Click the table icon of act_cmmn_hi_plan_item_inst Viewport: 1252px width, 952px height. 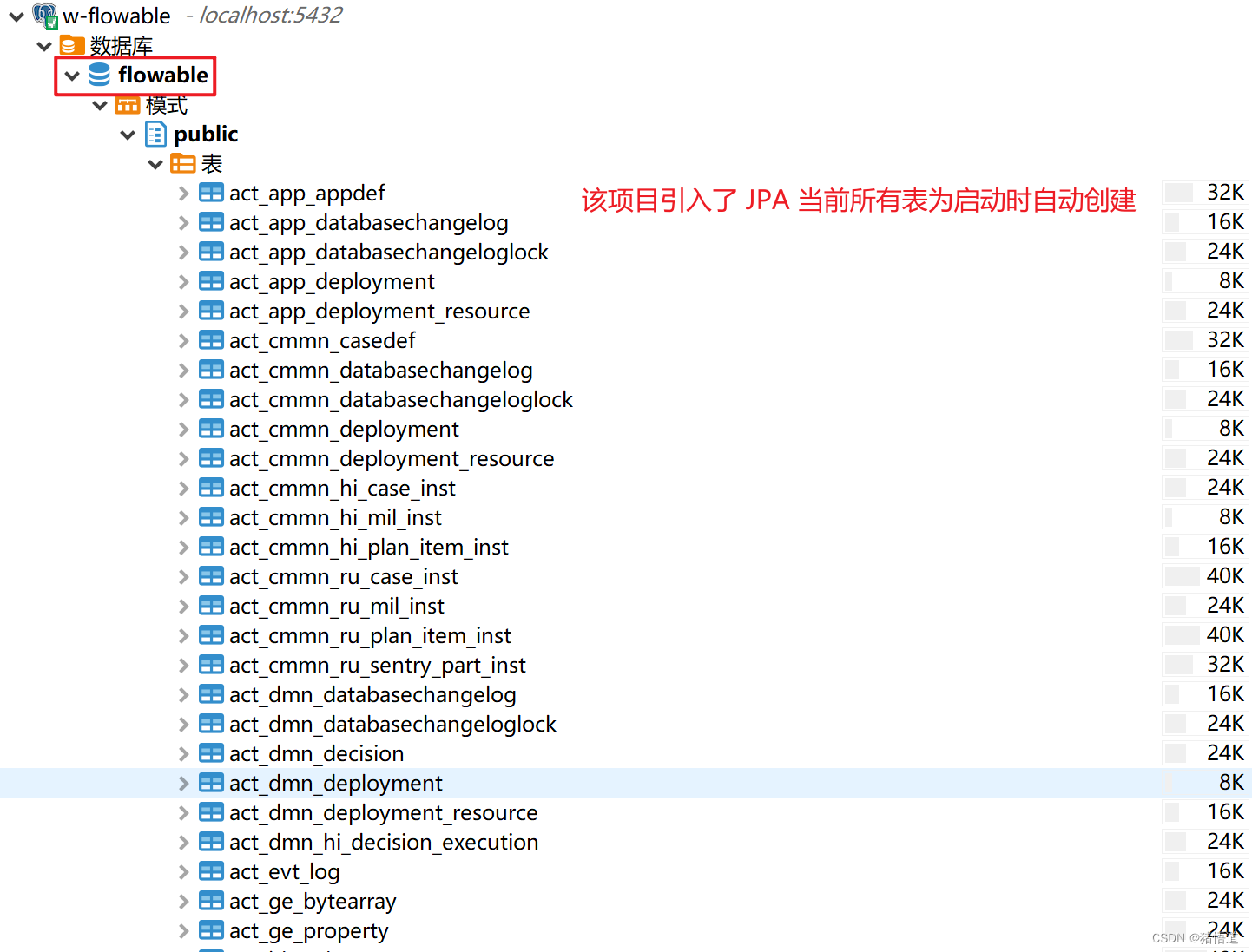(211, 547)
